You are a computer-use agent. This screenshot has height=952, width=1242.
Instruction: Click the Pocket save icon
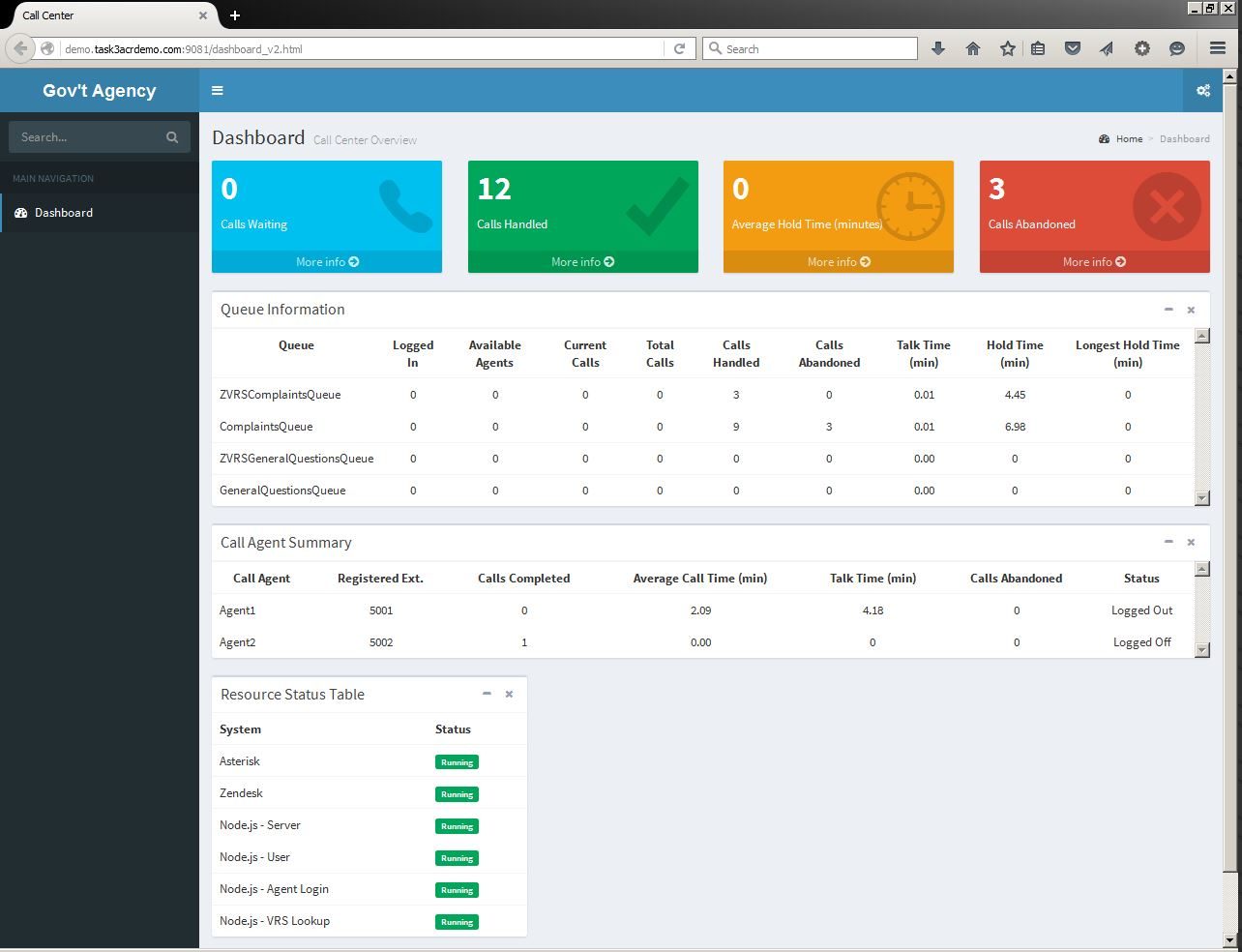(1073, 48)
